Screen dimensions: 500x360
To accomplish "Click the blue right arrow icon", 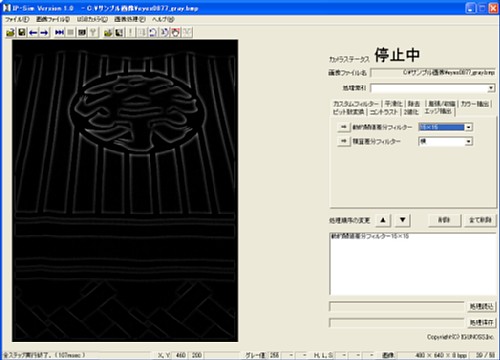I will [x=44, y=32].
